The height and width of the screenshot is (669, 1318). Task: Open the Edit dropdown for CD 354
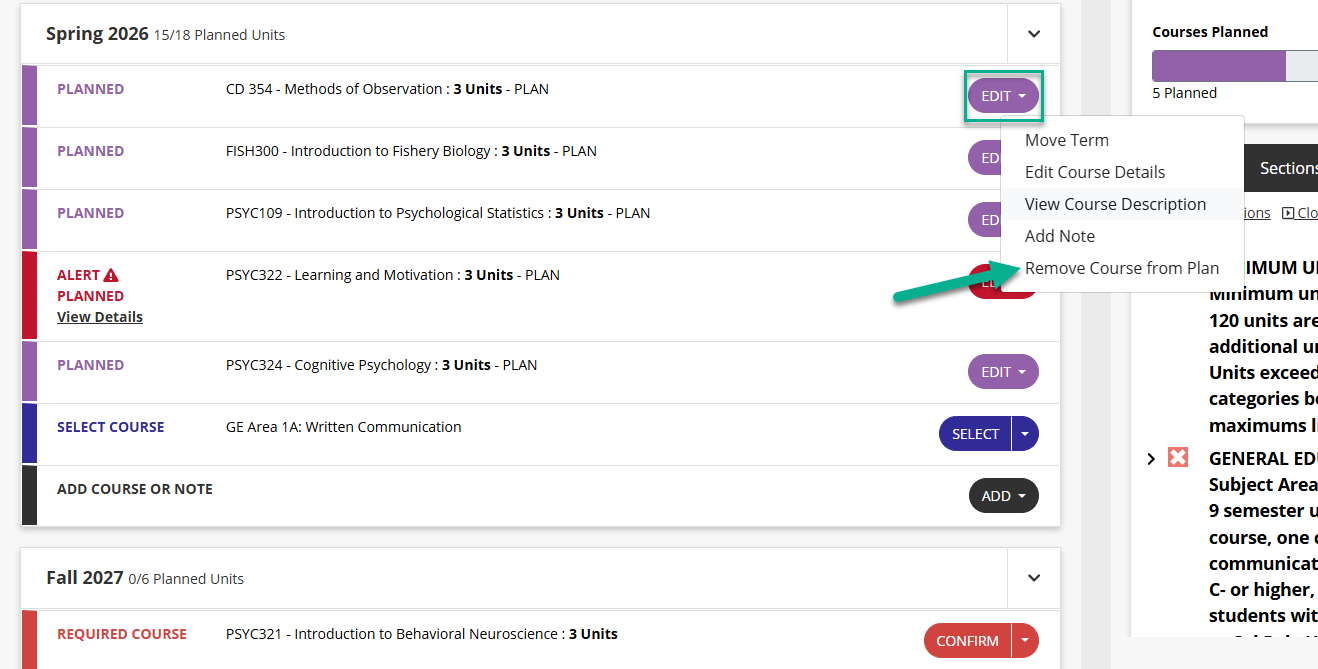(x=1003, y=96)
